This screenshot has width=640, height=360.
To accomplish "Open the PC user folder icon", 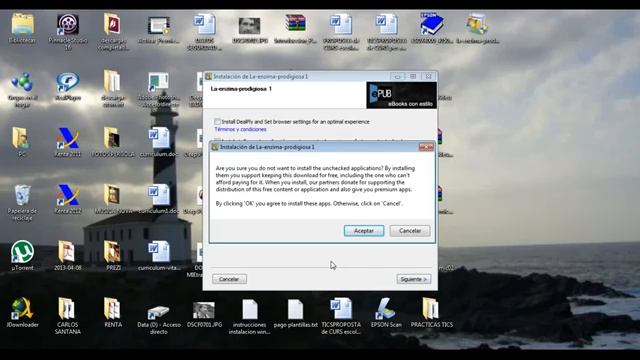I will pos(21,142).
